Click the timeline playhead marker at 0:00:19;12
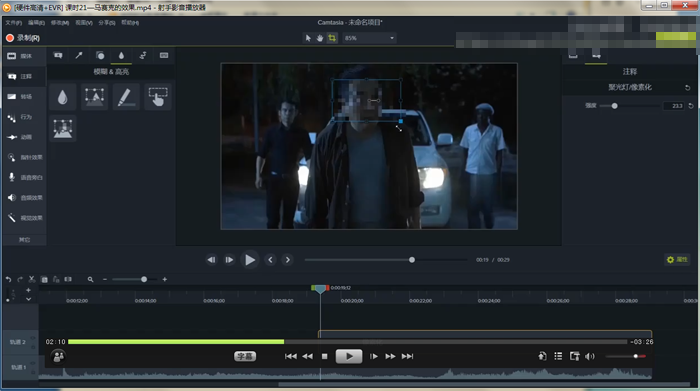Image resolution: width=700 pixels, height=391 pixels. point(320,289)
